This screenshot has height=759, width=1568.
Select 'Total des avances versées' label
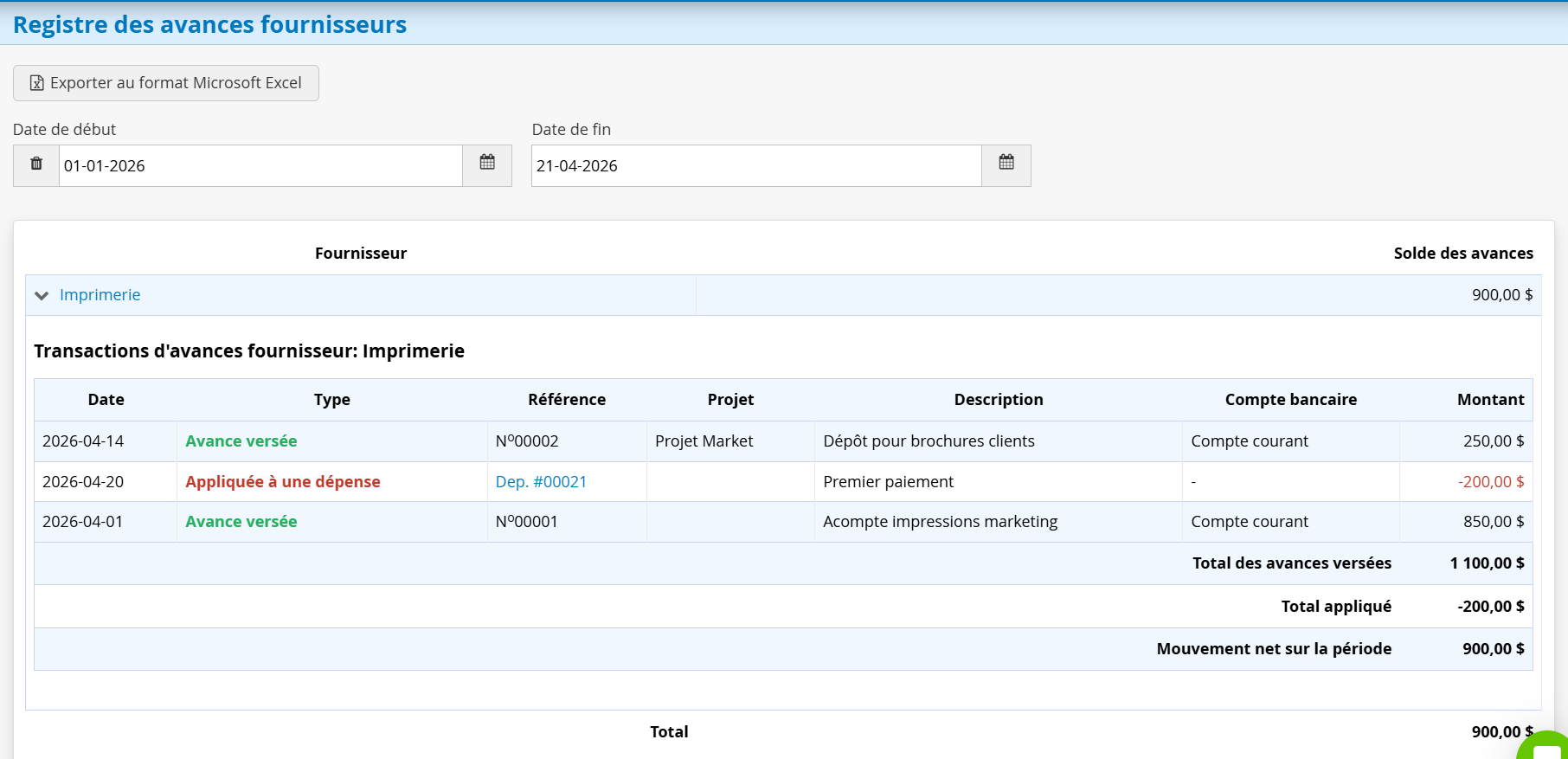point(1292,563)
